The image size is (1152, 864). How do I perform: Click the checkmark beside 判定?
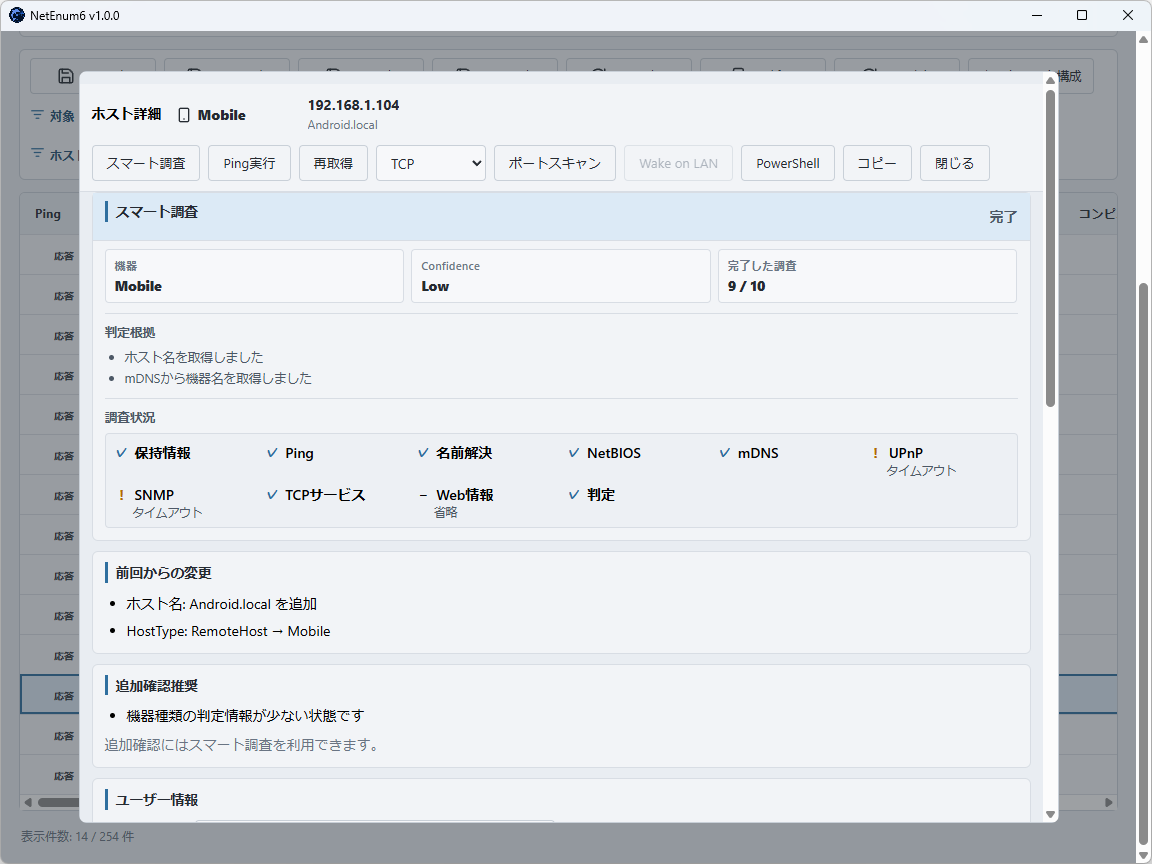pos(574,494)
